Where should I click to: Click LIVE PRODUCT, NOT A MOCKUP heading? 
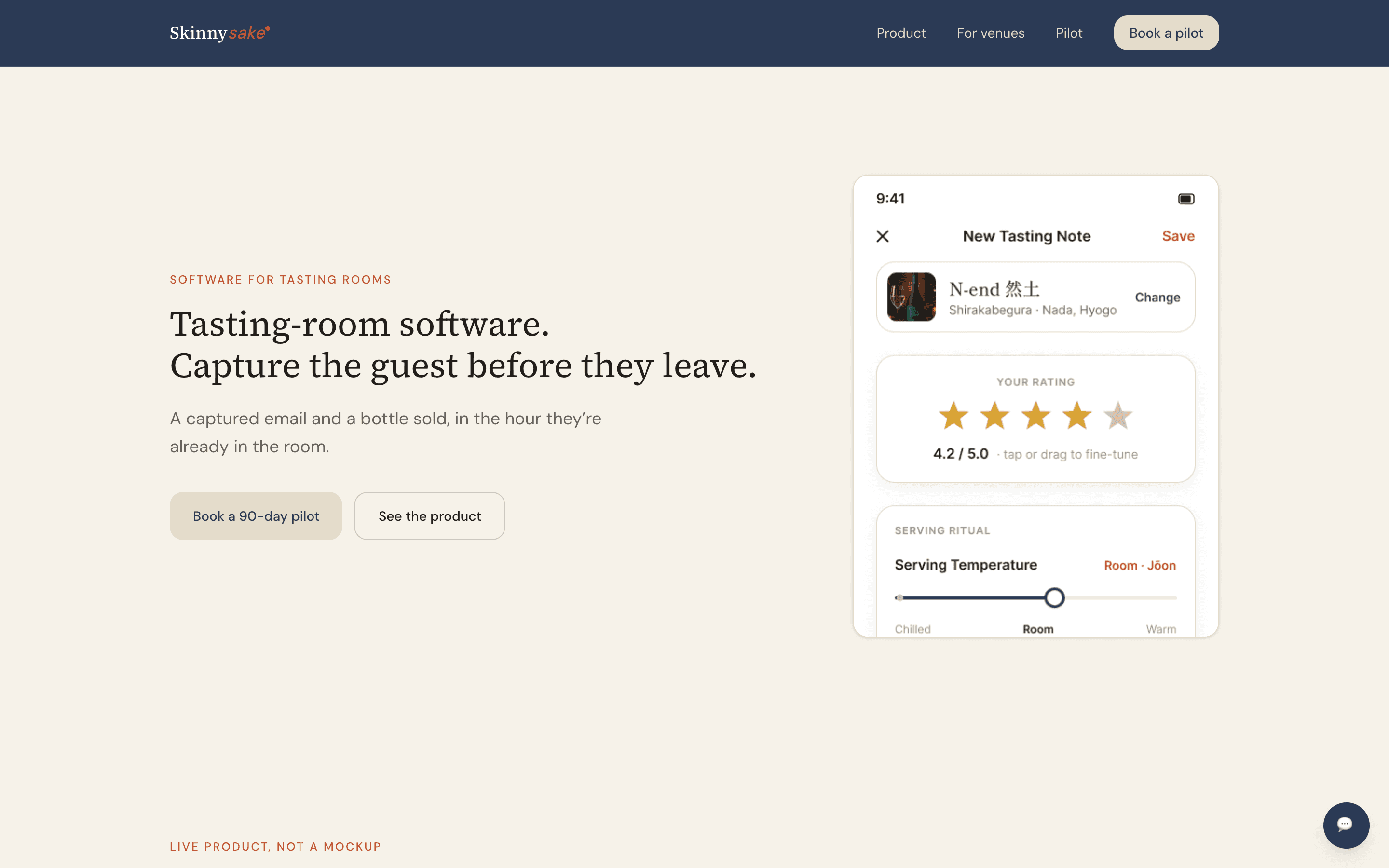tap(275, 847)
